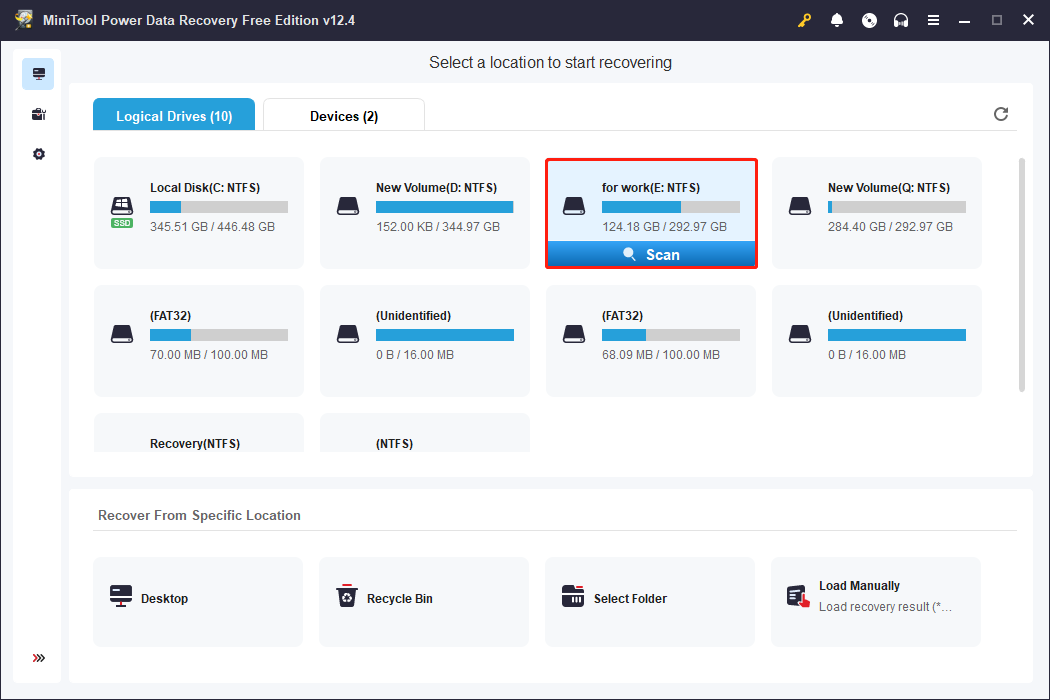Click Load Manually recovery result
Screen dimensions: 1050x700
click(876, 602)
